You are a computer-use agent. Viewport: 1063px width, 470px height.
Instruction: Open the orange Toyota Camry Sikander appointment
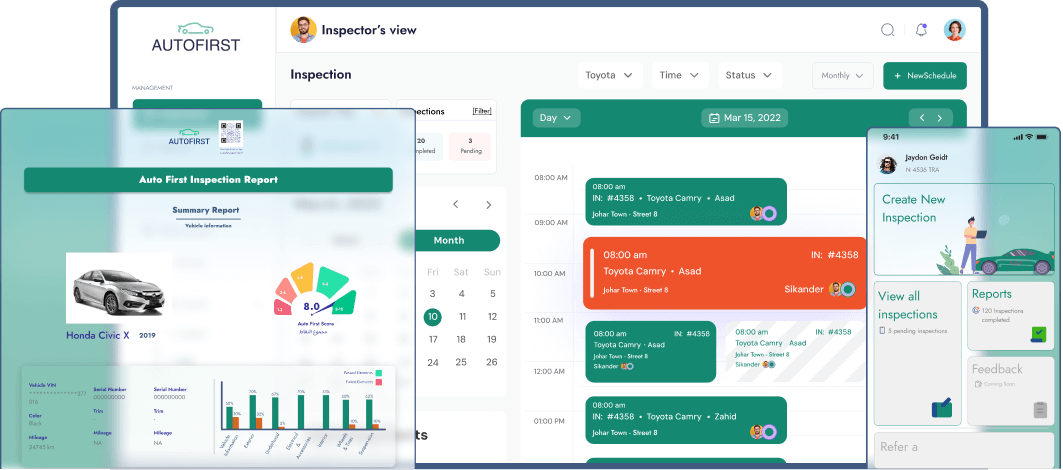point(725,273)
